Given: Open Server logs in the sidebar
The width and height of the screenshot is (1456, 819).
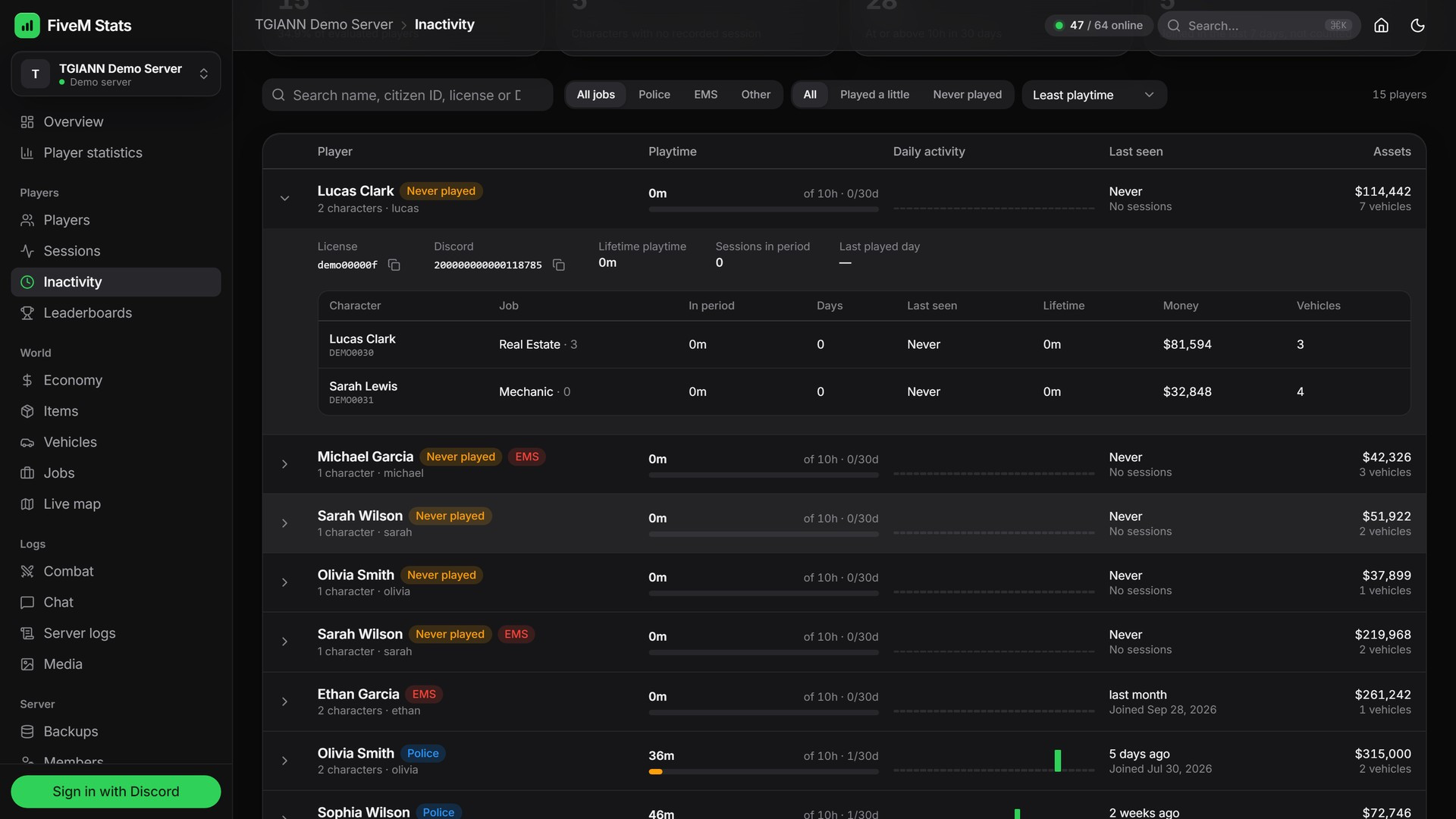Looking at the screenshot, I should (x=116, y=634).
